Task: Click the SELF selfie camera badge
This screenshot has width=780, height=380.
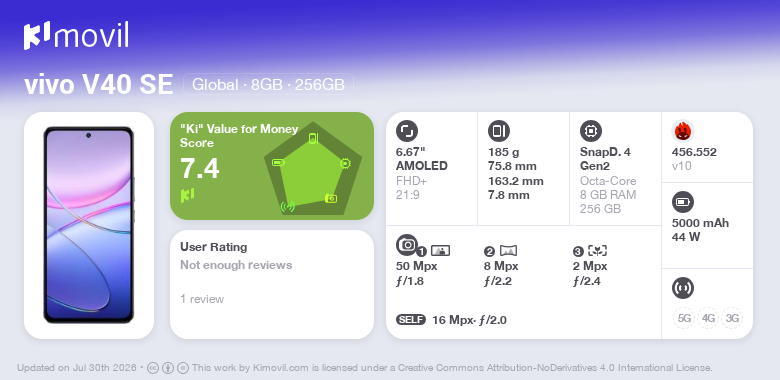Action: pos(411,320)
